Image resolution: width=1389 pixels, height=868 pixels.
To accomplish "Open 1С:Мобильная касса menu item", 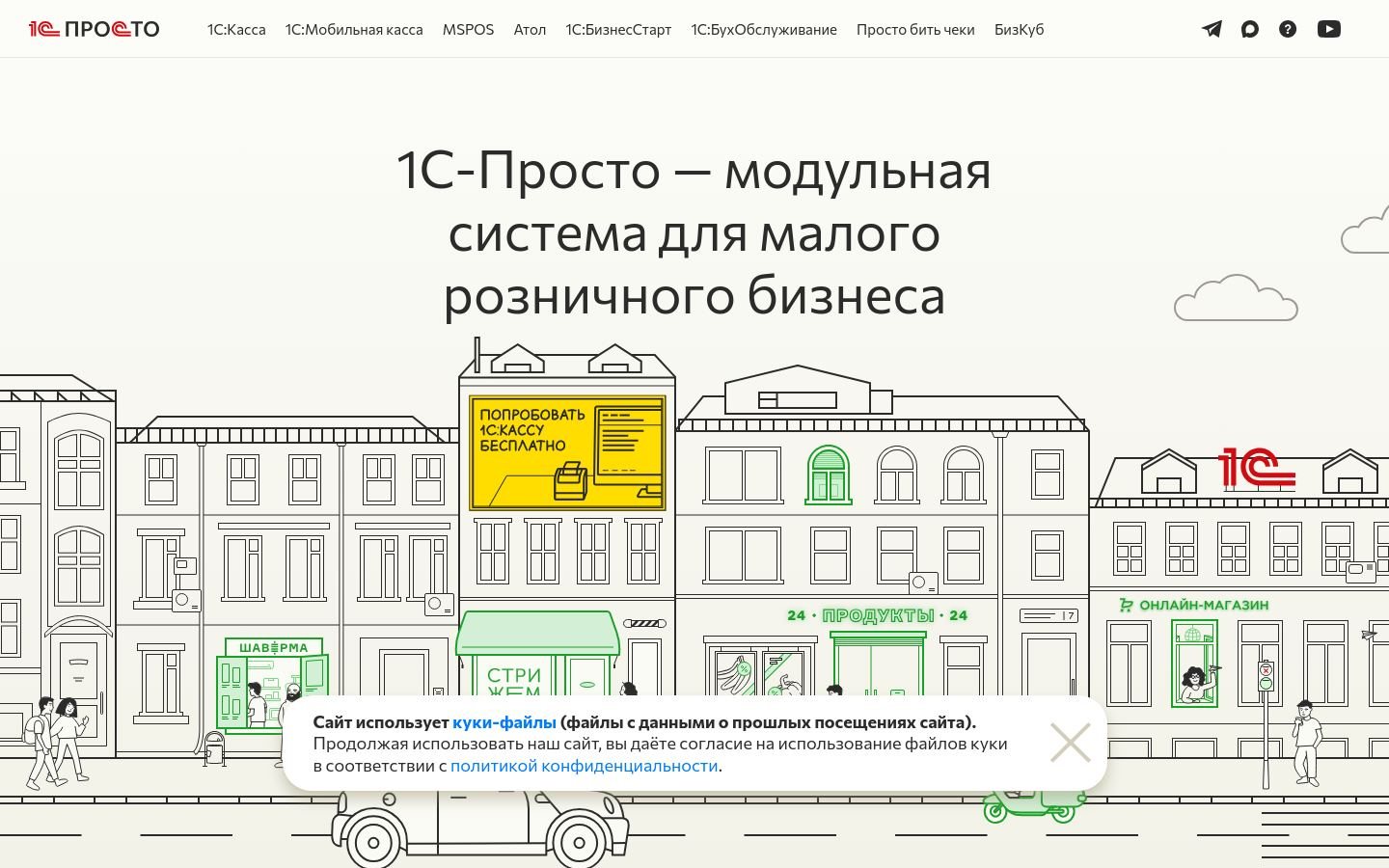I will pos(354,30).
